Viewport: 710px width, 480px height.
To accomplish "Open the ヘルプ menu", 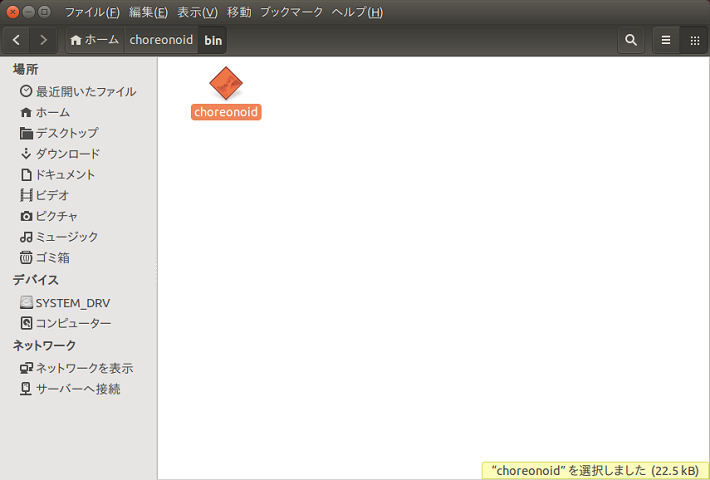I will (x=355, y=12).
